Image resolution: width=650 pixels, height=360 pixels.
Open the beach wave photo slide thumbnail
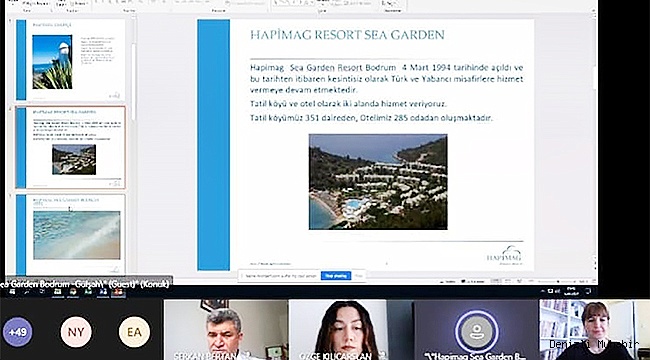[70, 235]
